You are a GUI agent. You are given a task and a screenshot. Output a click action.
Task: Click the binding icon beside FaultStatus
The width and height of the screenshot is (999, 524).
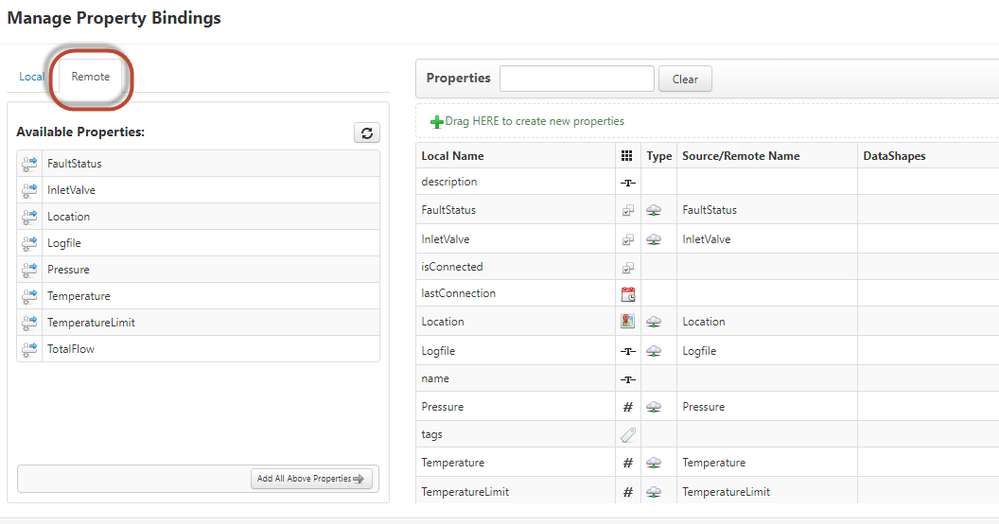29,164
